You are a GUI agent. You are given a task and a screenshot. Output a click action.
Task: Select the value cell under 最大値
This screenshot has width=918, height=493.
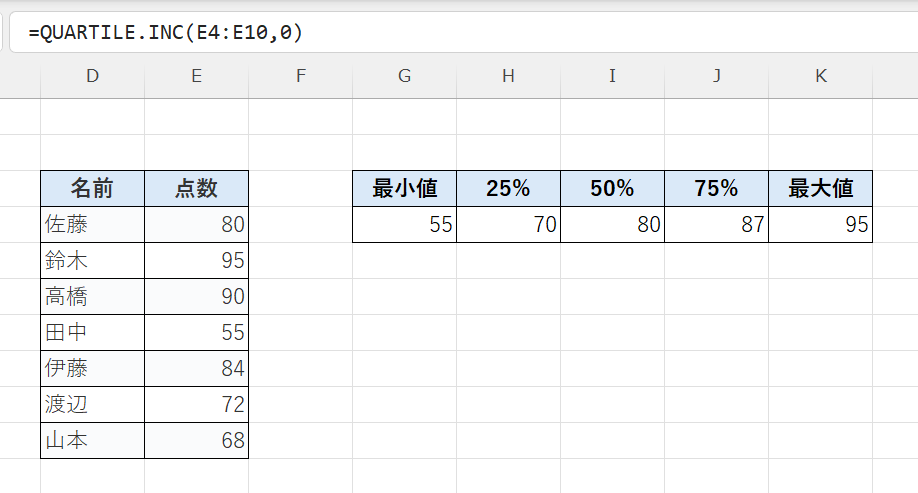pyautogui.click(x=820, y=224)
